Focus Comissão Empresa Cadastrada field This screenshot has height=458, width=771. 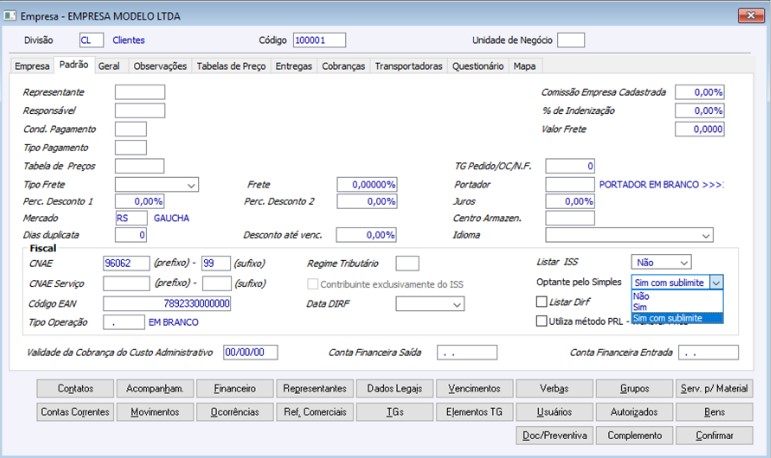tap(700, 92)
